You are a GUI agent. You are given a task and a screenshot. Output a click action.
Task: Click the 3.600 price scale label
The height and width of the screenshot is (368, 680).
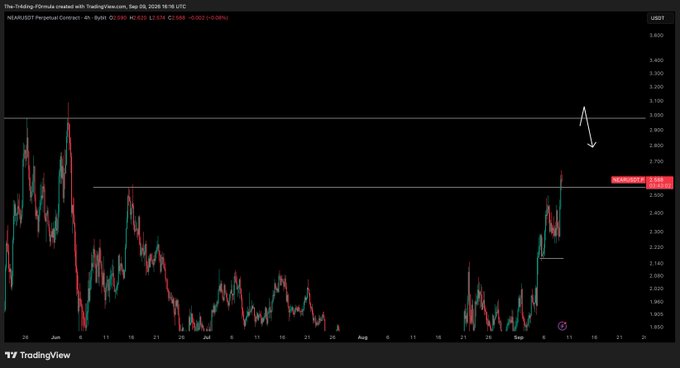(656, 35)
